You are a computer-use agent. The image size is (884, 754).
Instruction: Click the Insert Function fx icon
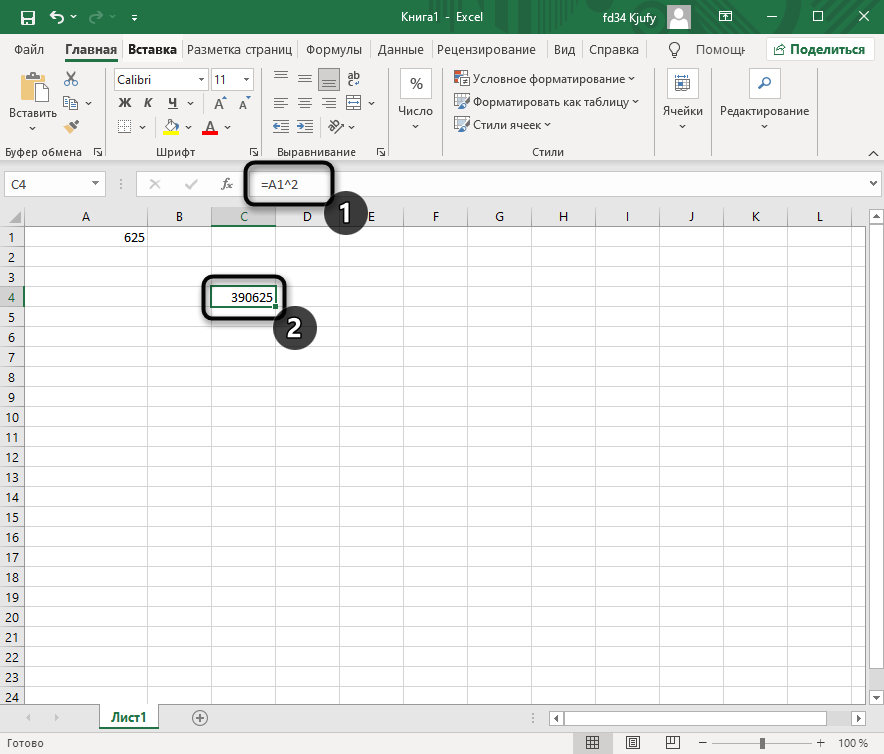227,184
